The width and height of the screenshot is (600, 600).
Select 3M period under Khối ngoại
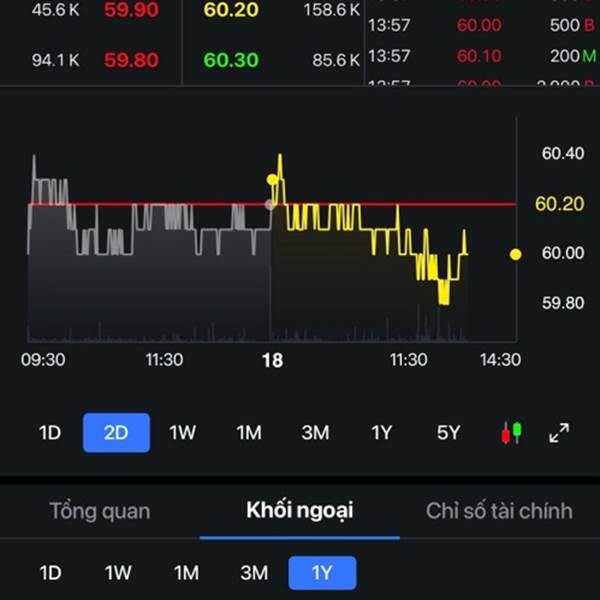[254, 573]
